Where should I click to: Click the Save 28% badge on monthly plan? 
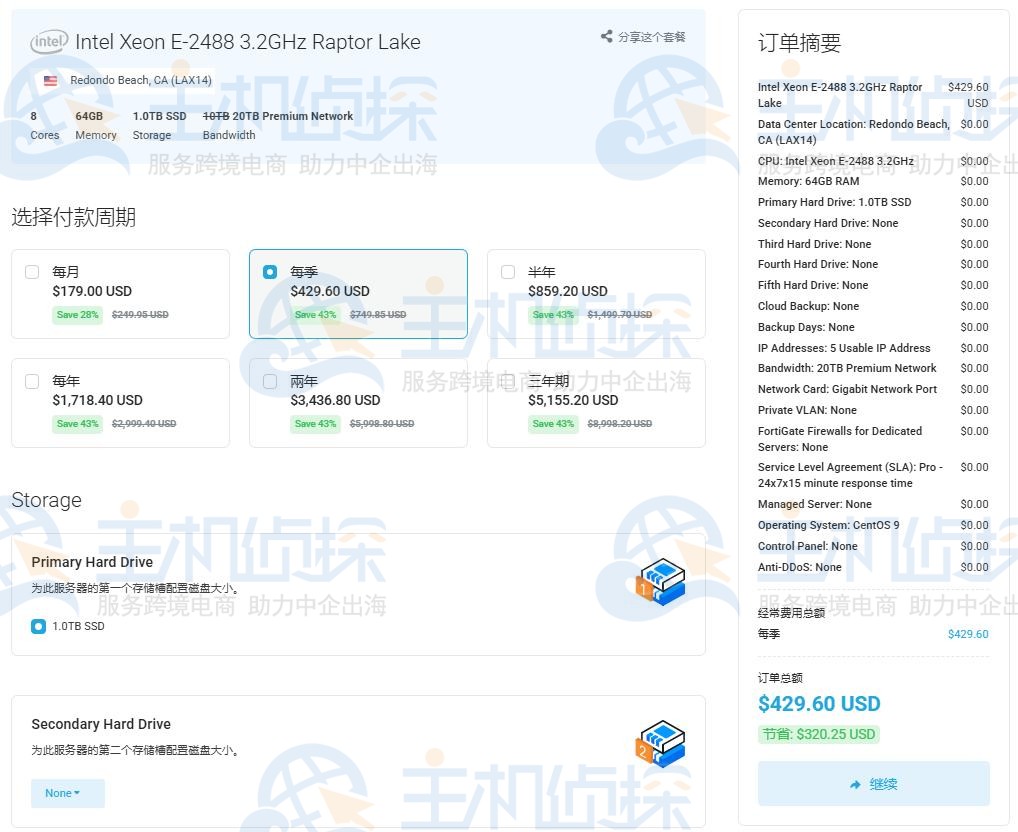(x=77, y=315)
